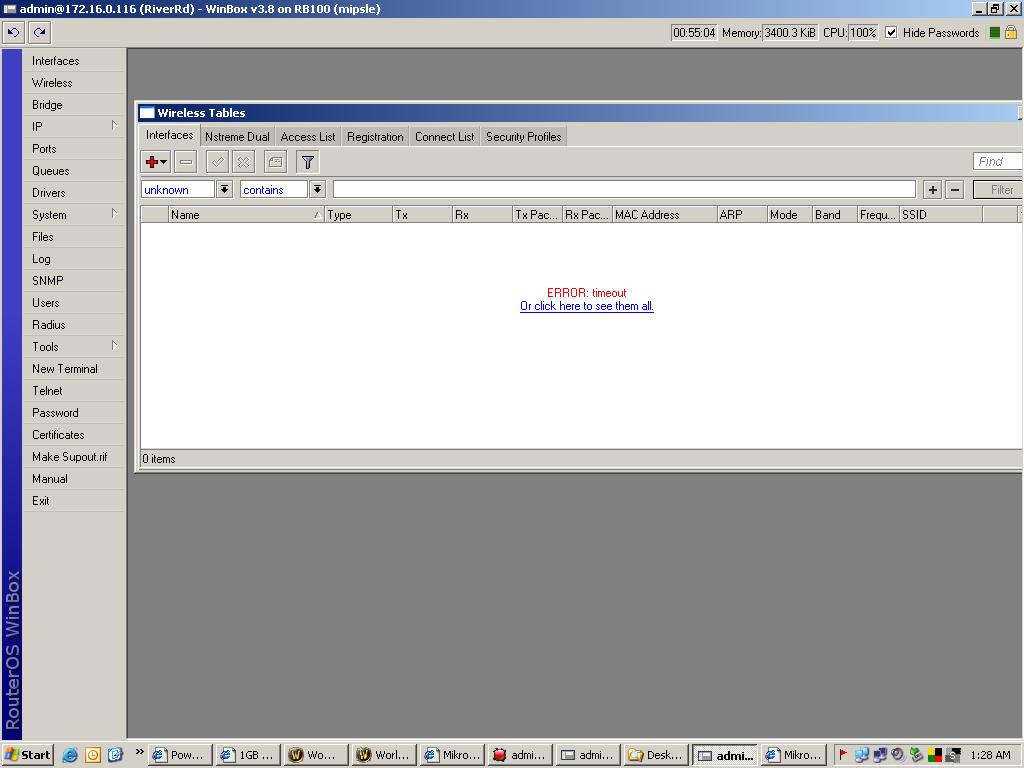Open Ports in the sidebar menu
The height and width of the screenshot is (768, 1024).
point(73,149)
